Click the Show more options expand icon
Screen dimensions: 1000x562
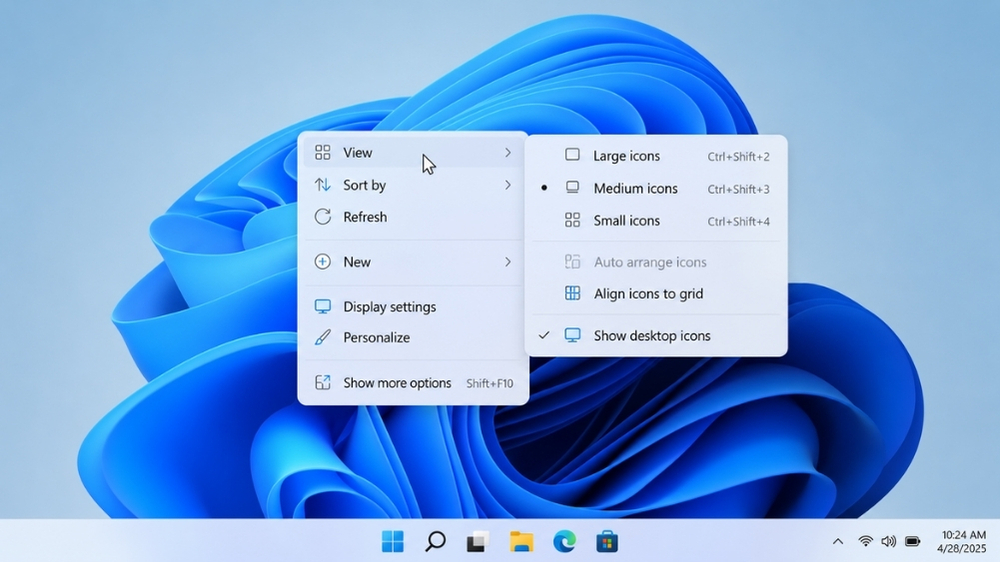point(323,383)
